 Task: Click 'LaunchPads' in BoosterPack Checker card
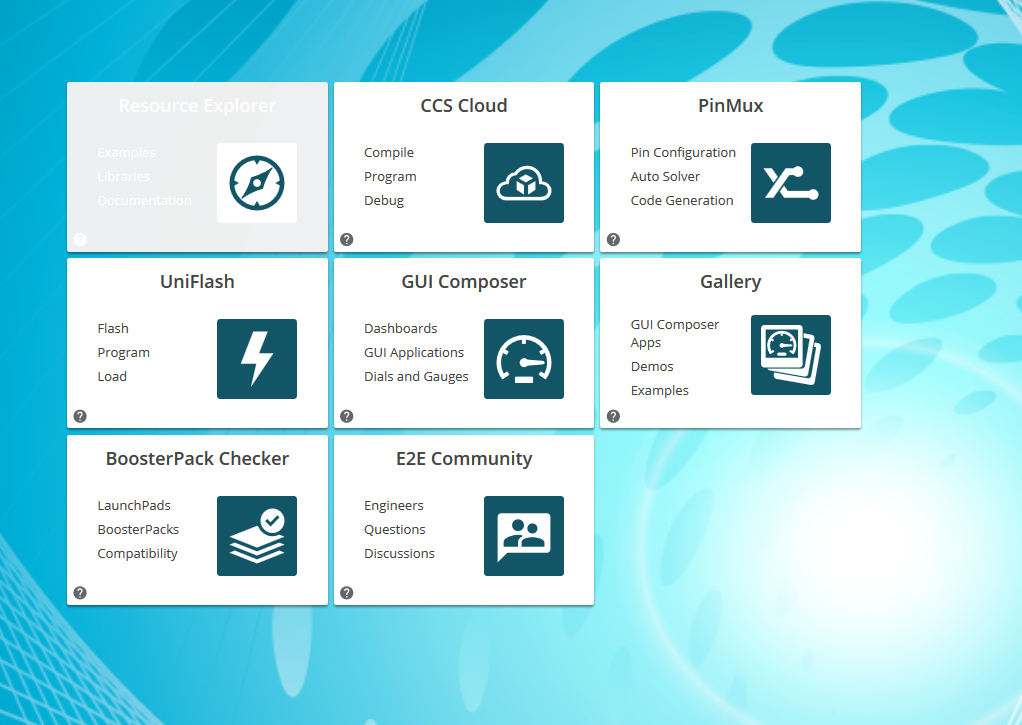(x=134, y=505)
